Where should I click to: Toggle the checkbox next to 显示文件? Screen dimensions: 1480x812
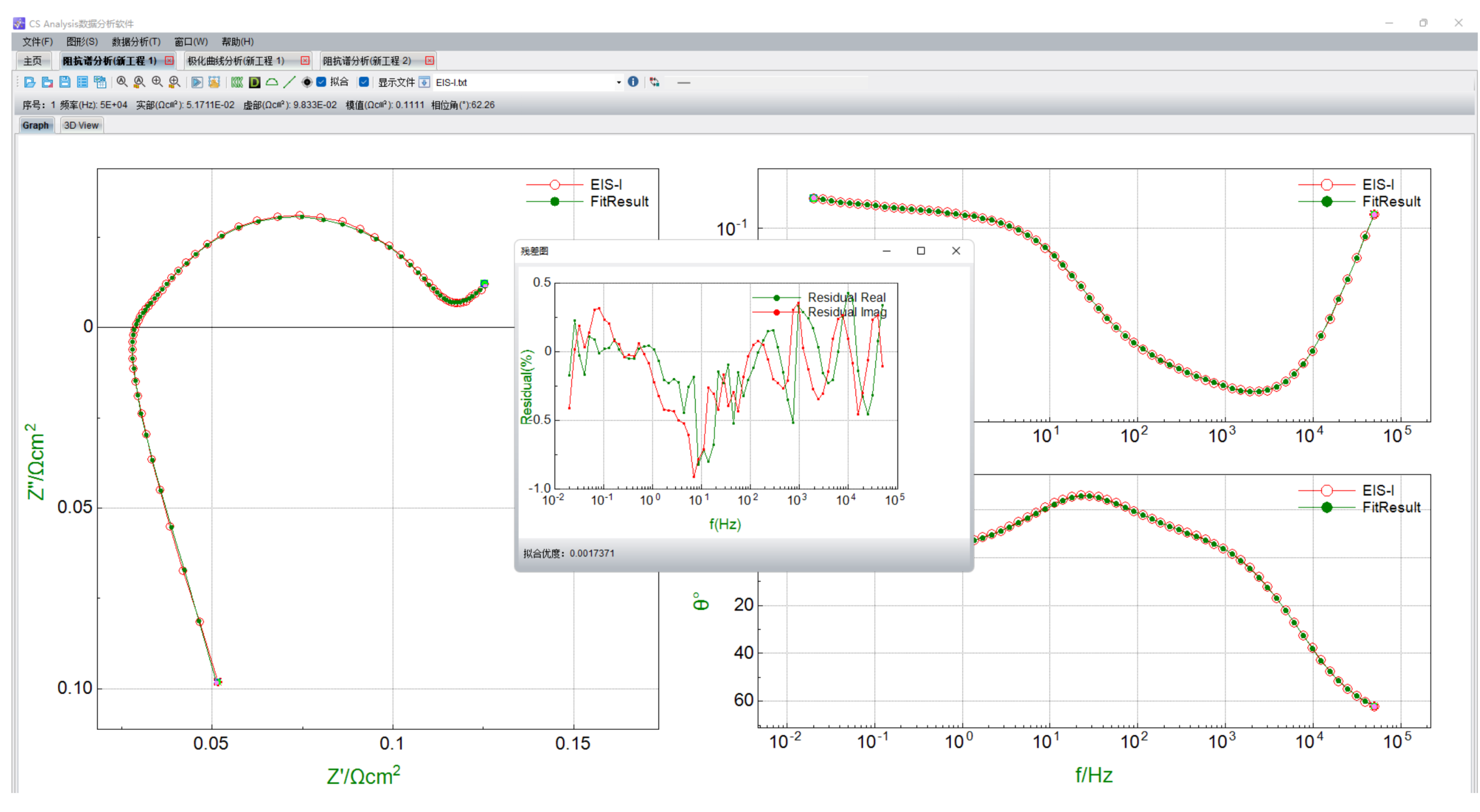pos(364,81)
